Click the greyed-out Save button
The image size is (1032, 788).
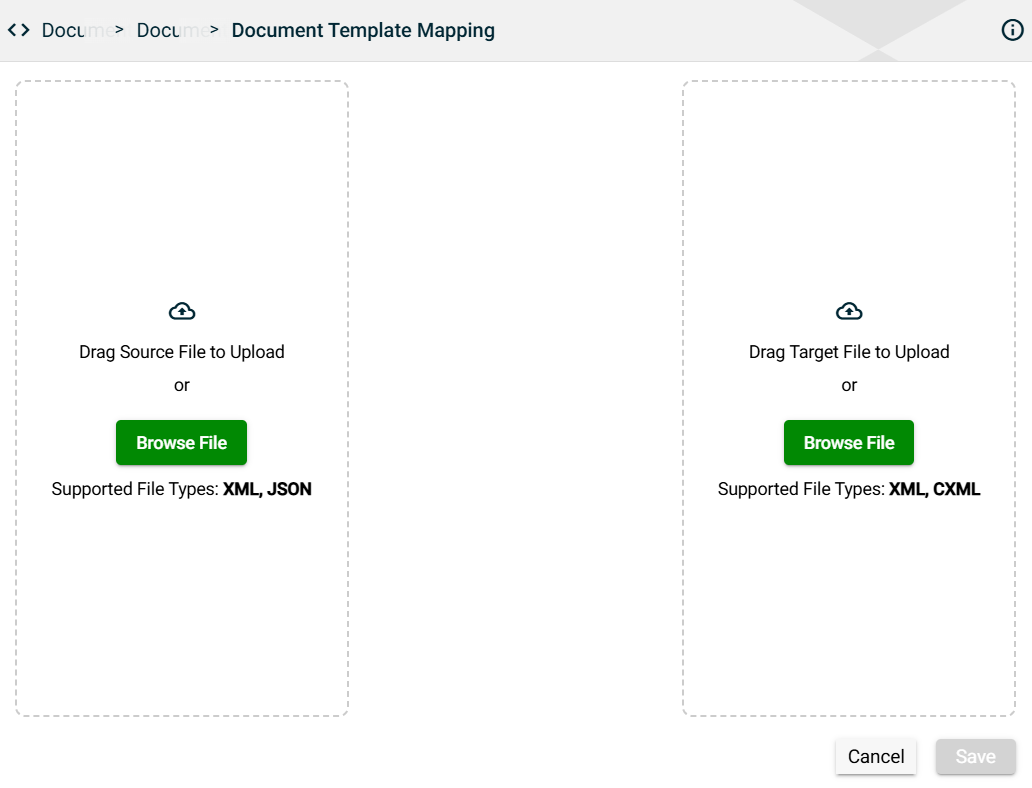click(x=975, y=757)
